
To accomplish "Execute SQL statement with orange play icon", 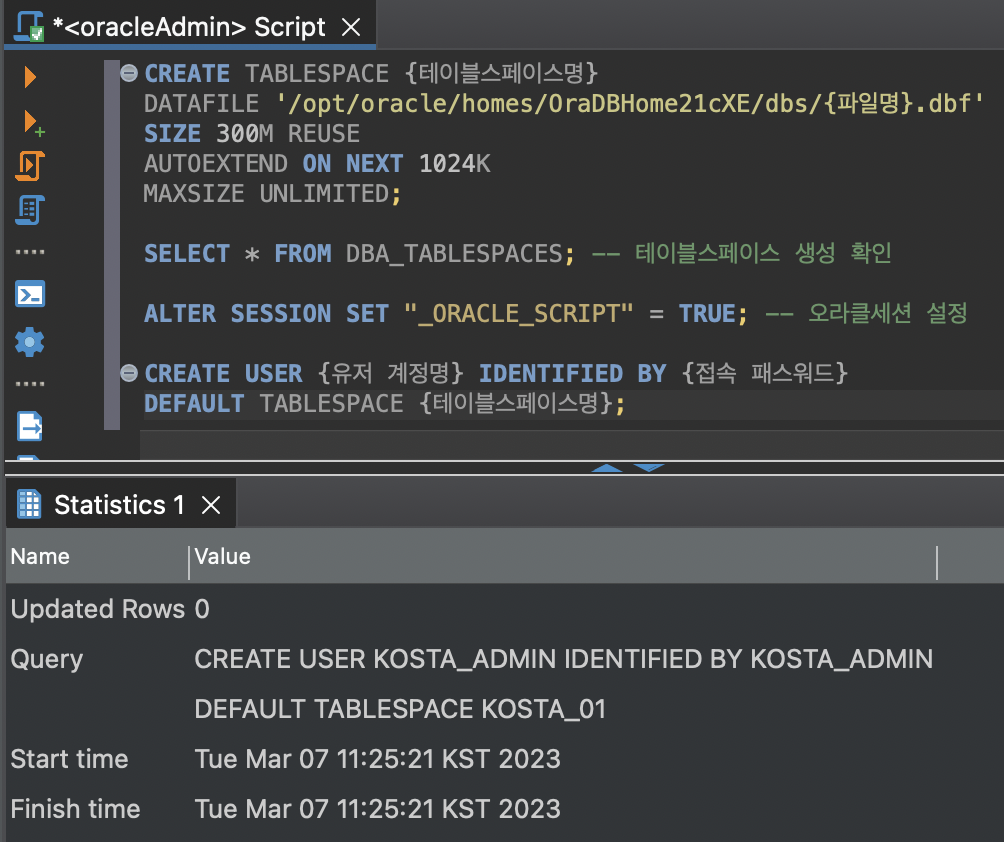I will (29, 77).
